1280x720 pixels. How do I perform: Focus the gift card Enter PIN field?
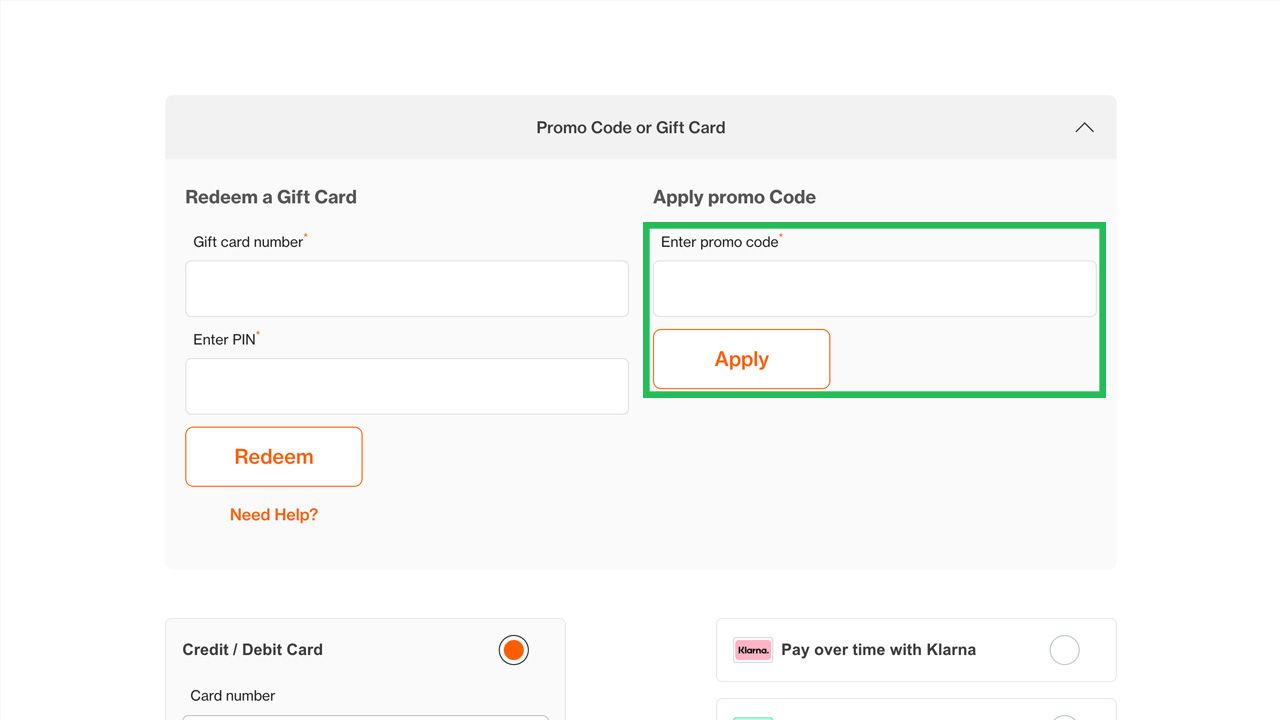(407, 387)
